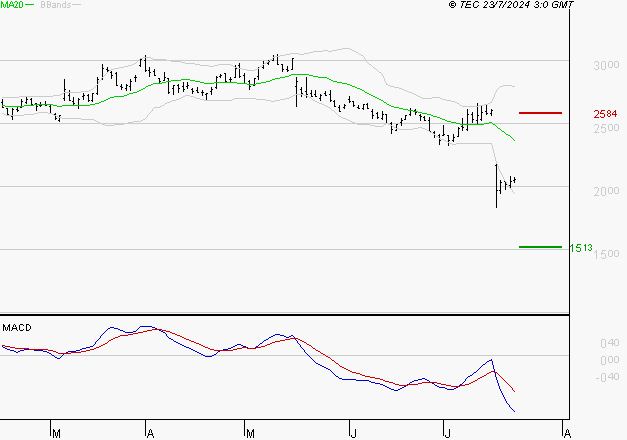Viewport: 627px width, 440px height.
Task: Click the BBands legend label
Action: tap(56, 5)
